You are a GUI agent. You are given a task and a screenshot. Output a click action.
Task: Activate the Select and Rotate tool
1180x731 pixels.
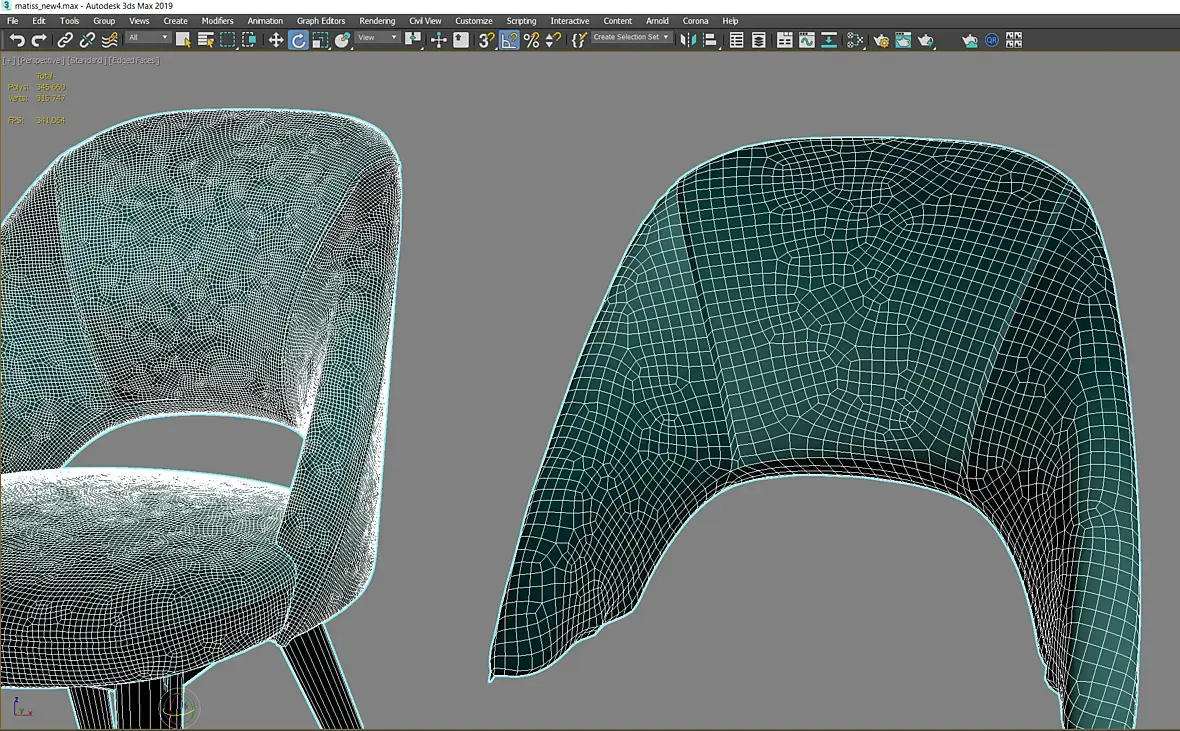tap(298, 40)
